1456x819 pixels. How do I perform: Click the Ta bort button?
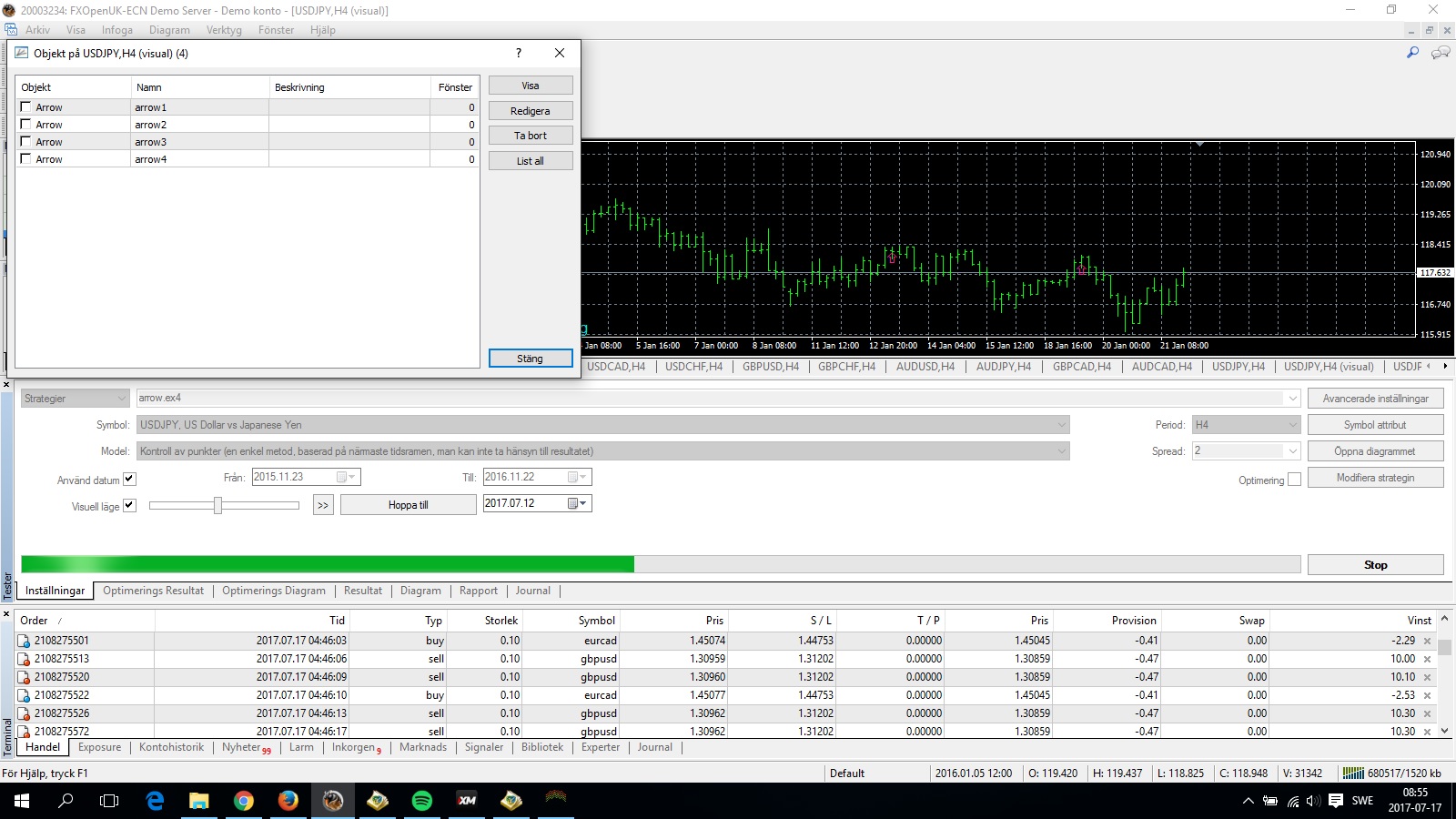(531, 136)
